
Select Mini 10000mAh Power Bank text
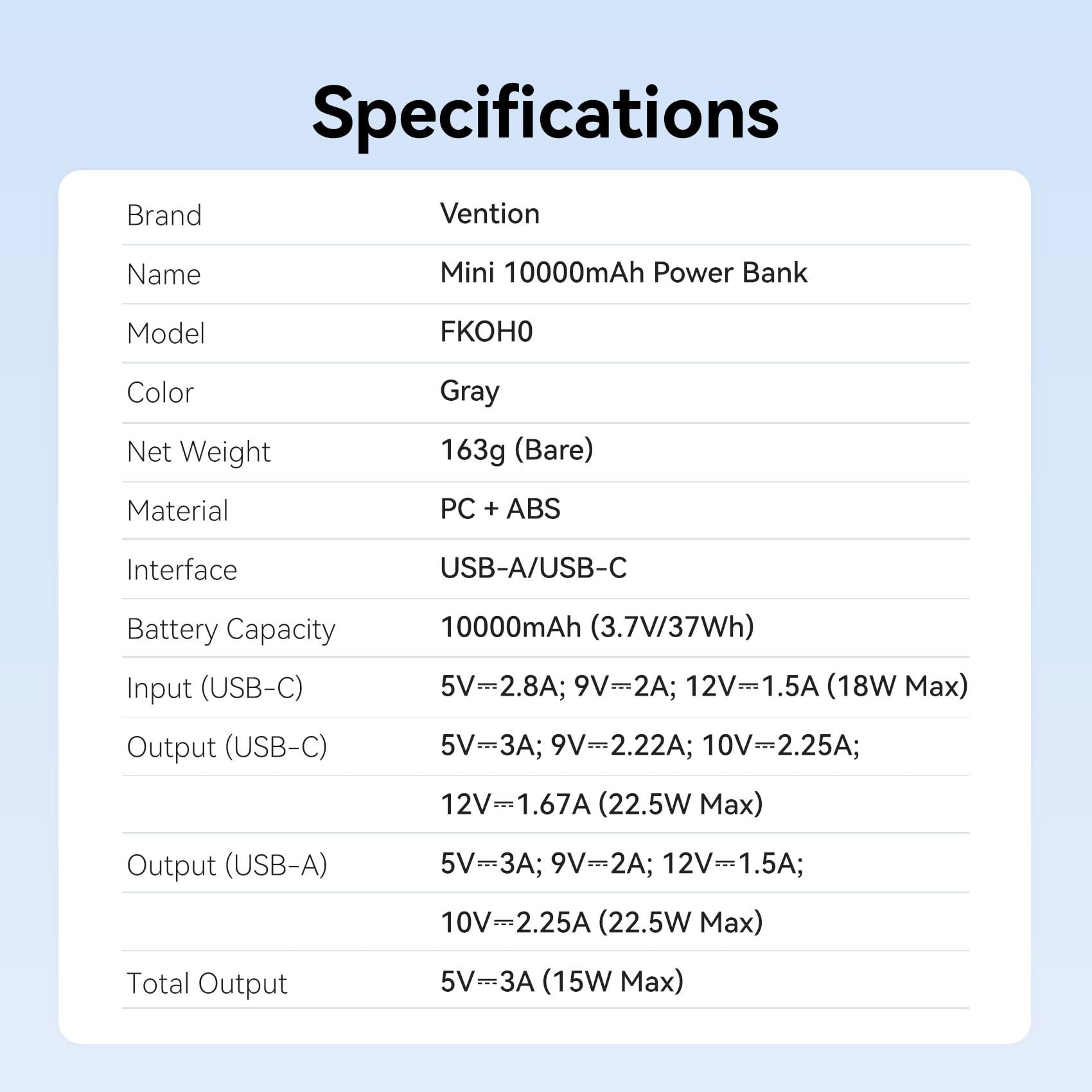click(624, 272)
